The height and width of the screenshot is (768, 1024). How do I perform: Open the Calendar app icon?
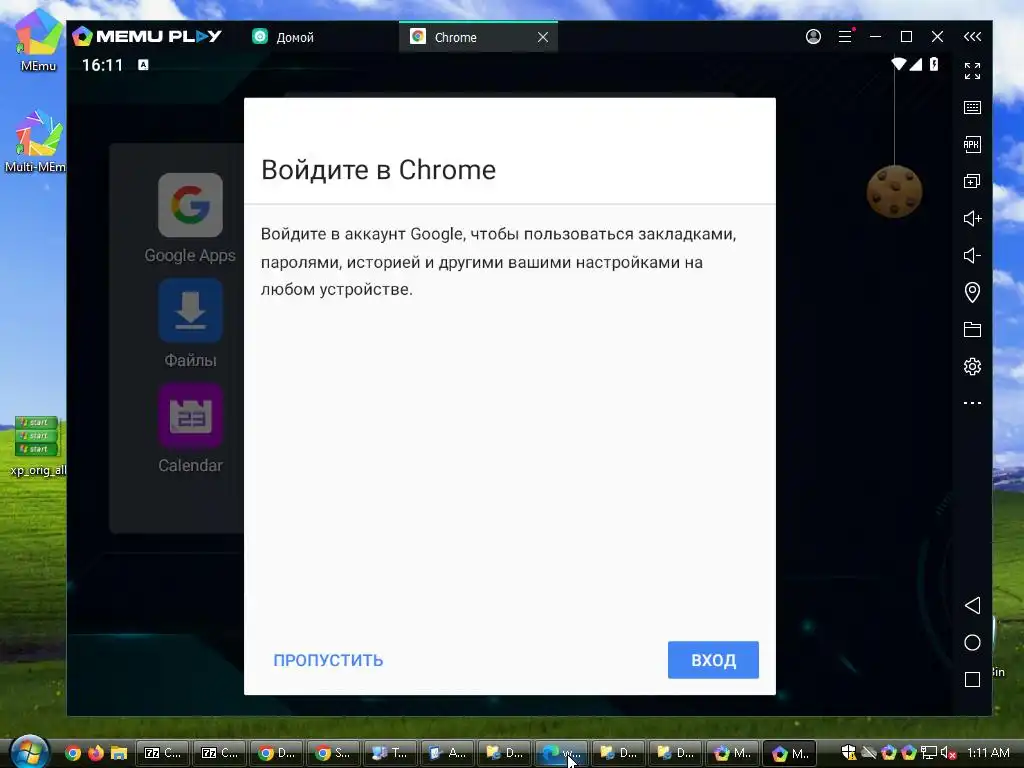[x=190, y=415]
